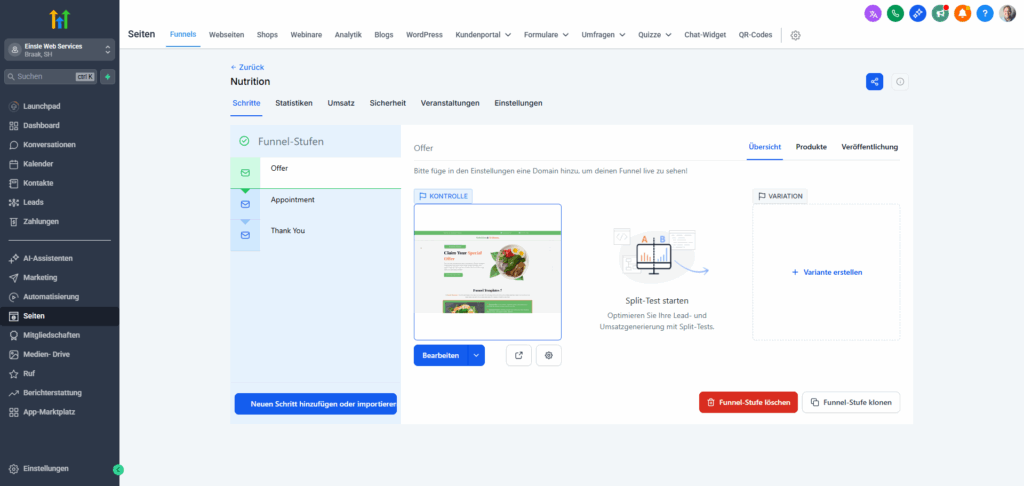Expand the Bearbeiten dropdown arrow
The image size is (1024, 486).
click(476, 355)
